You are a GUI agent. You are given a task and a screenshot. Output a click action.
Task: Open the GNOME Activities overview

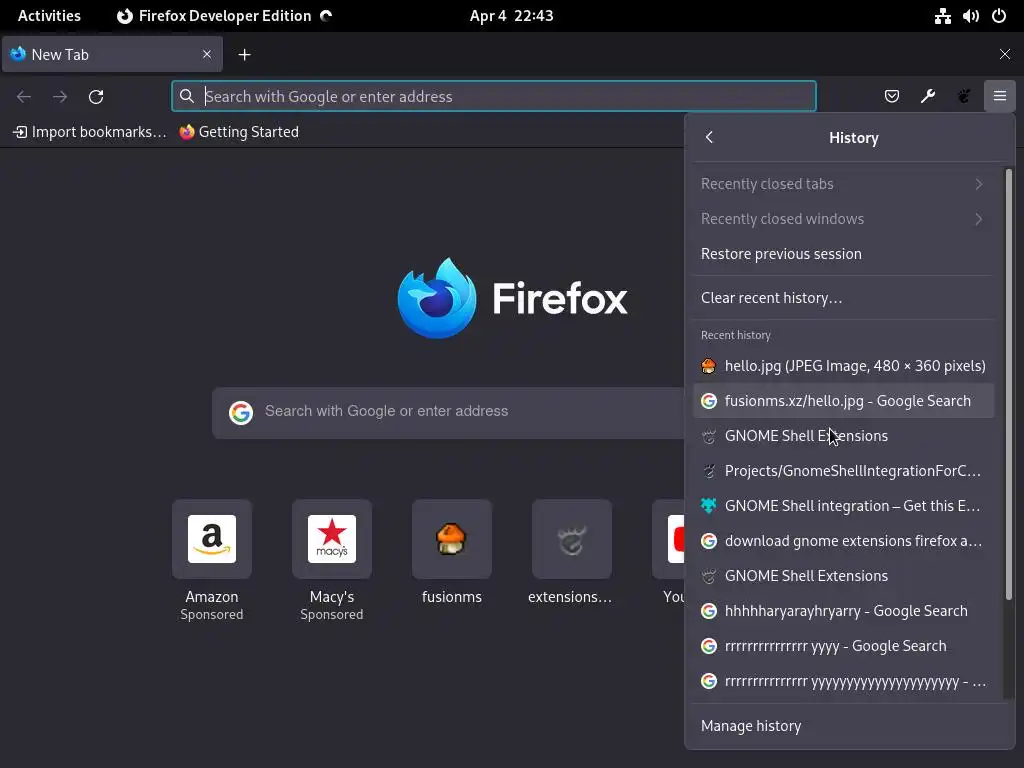coord(49,16)
